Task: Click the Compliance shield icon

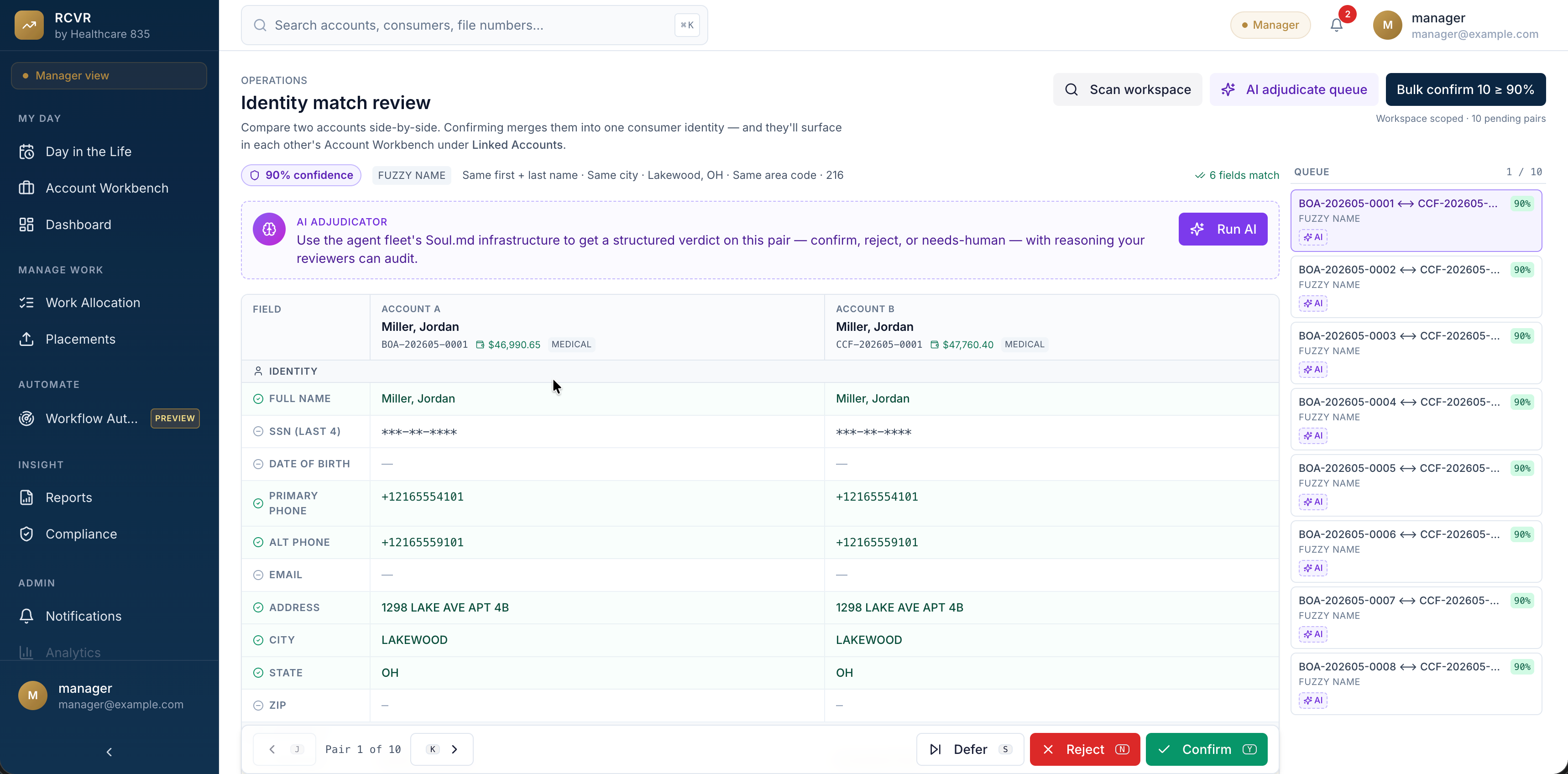Action: coord(26,533)
